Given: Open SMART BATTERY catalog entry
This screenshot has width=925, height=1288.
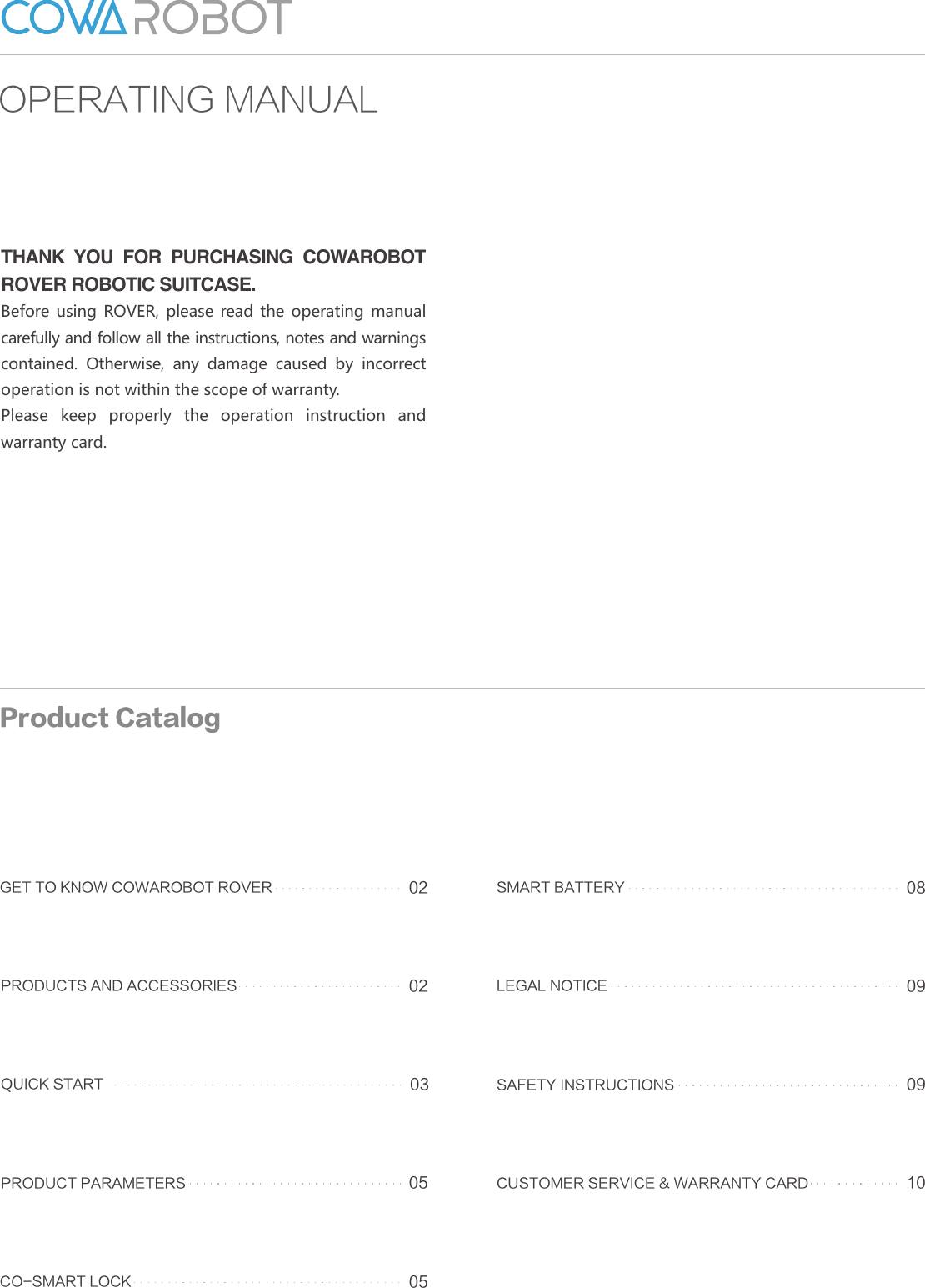Looking at the screenshot, I should click(x=711, y=887).
